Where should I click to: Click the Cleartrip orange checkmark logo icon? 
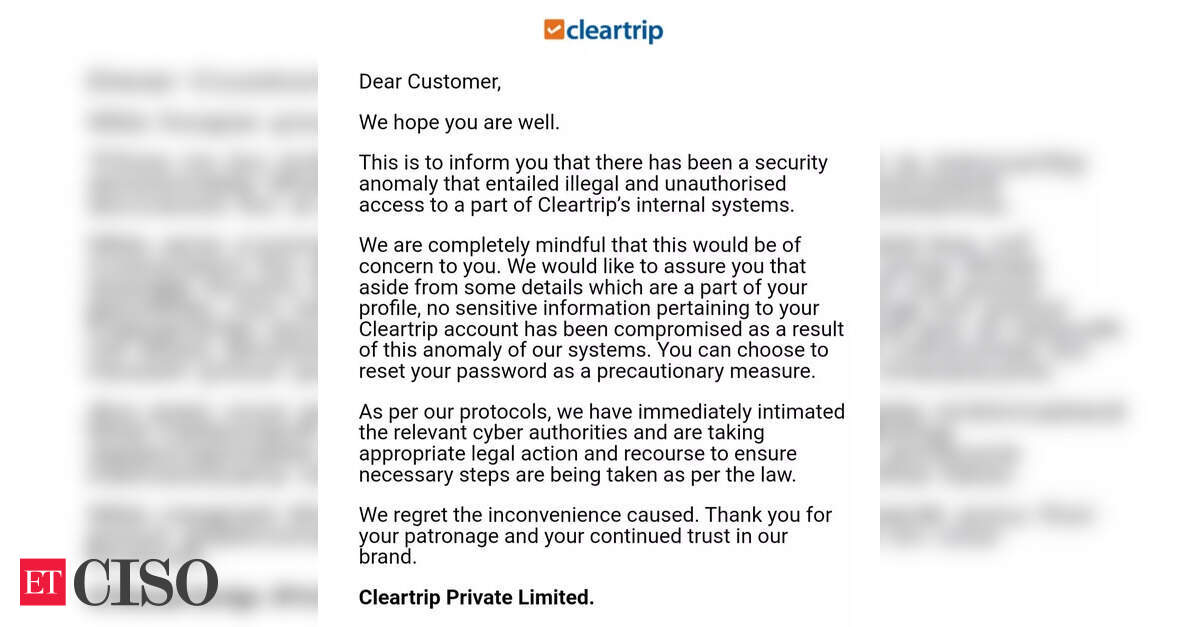(554, 29)
